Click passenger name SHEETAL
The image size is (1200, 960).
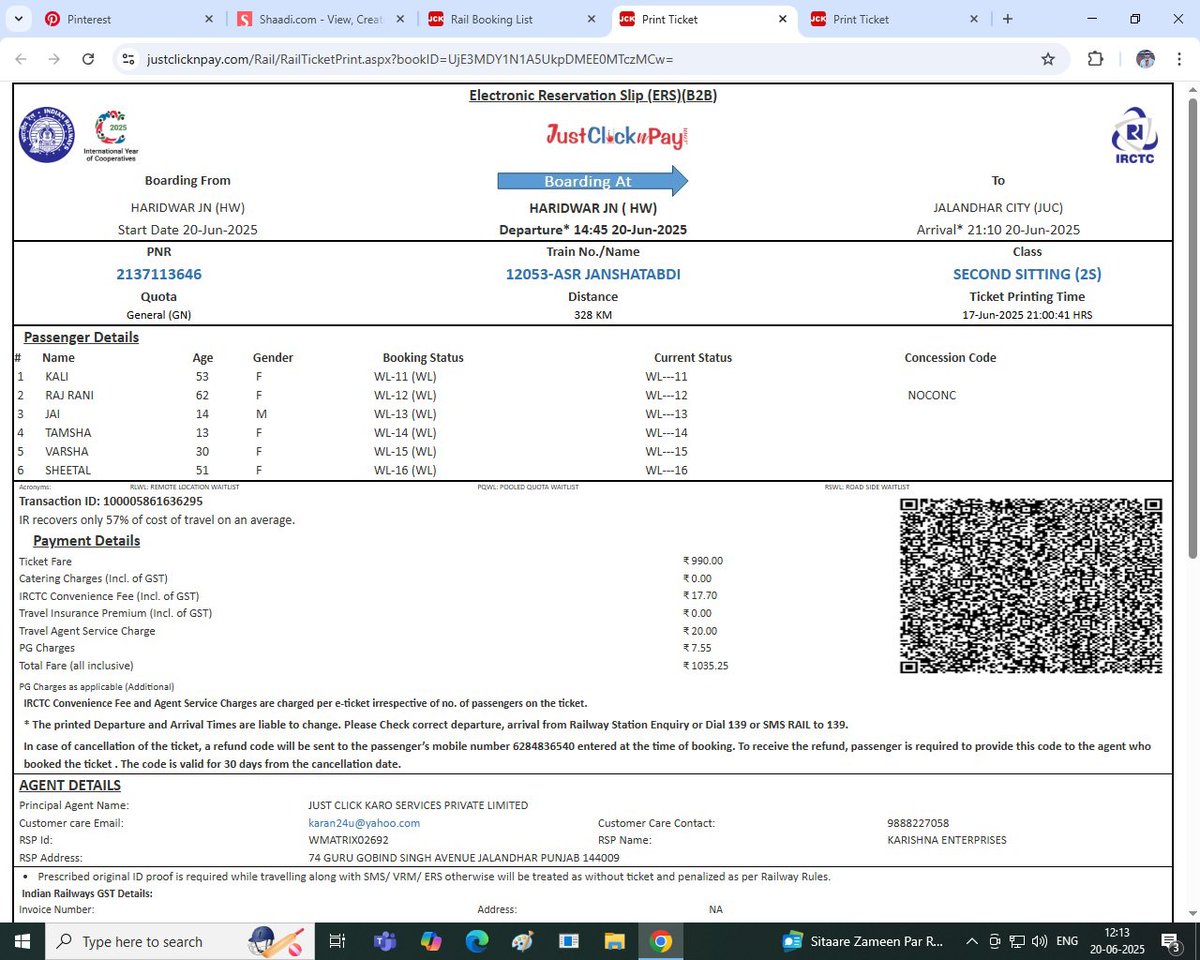[68, 470]
